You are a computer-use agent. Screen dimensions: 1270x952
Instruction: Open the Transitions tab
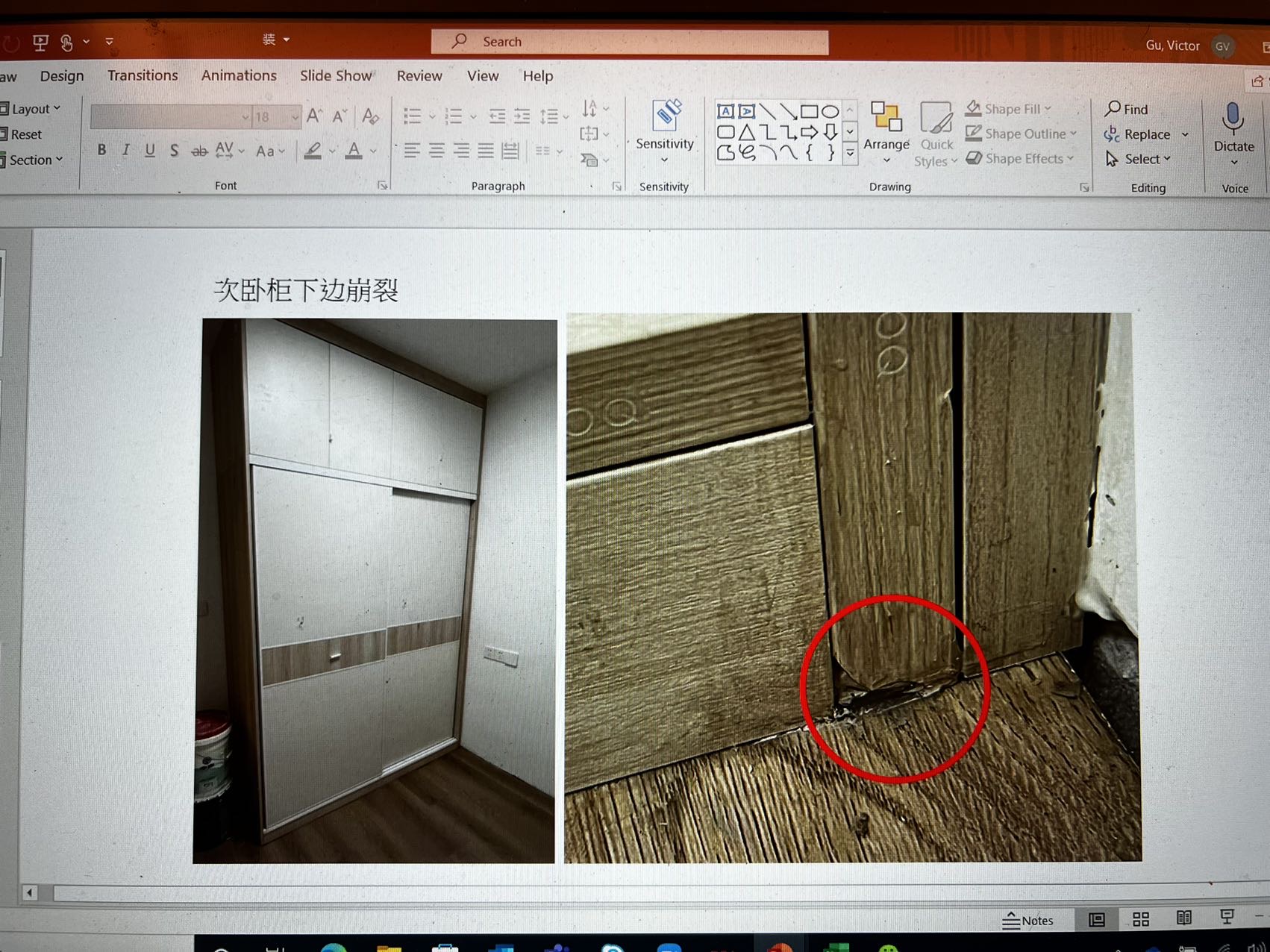pos(143,75)
